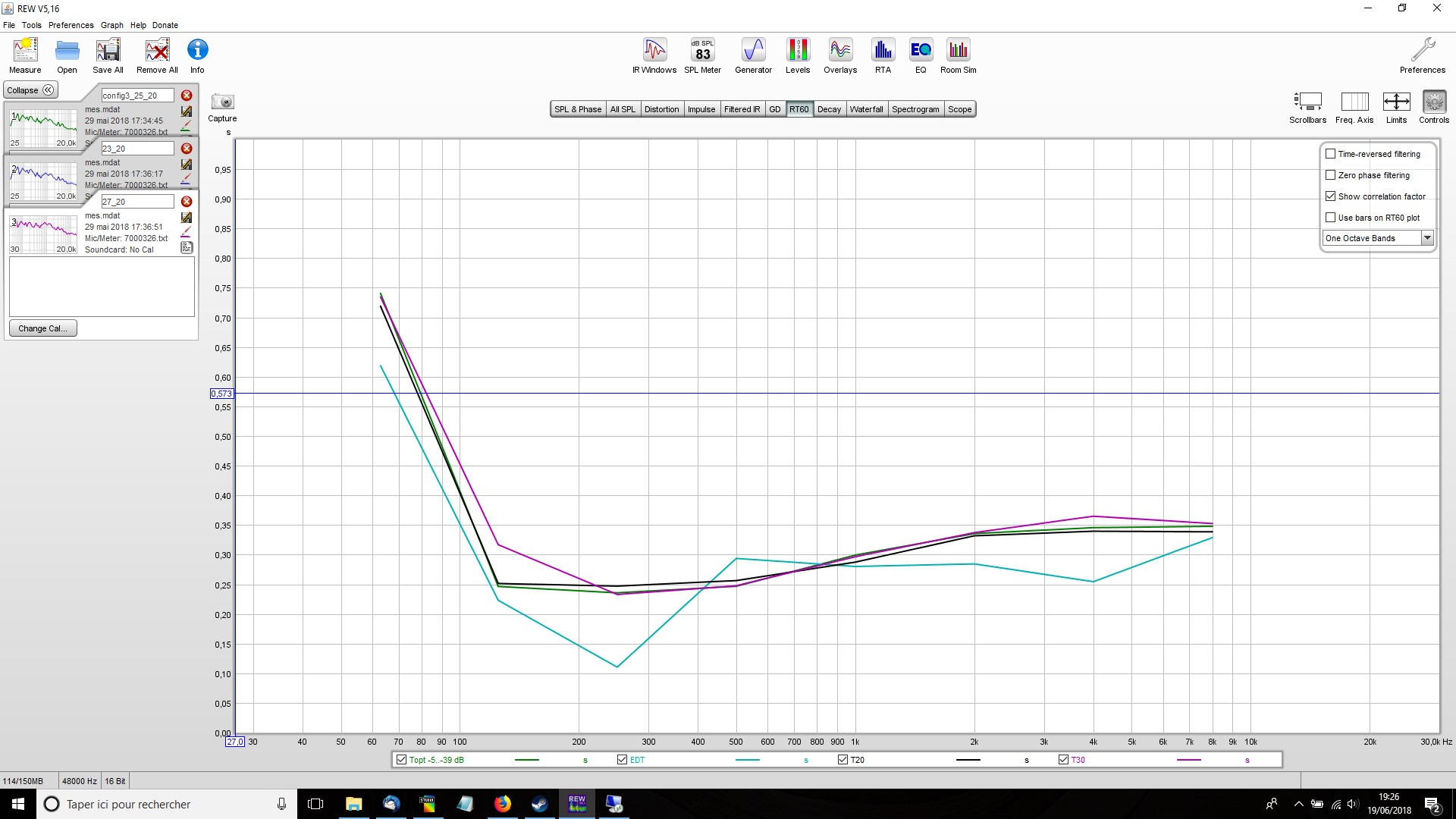
Task: Toggle graph Scrollbars
Action: tap(1307, 108)
